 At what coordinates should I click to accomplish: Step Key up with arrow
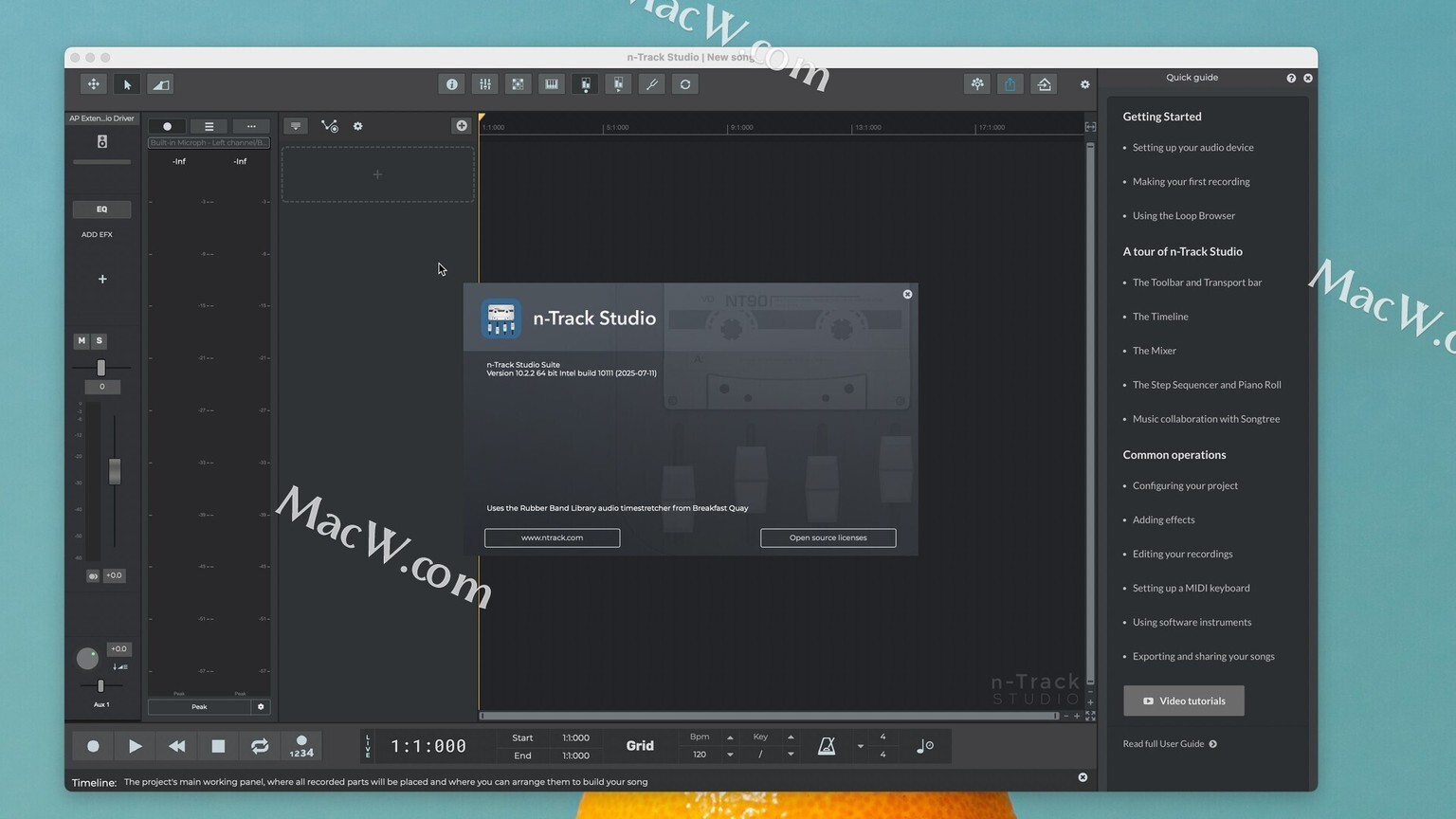[x=791, y=737]
